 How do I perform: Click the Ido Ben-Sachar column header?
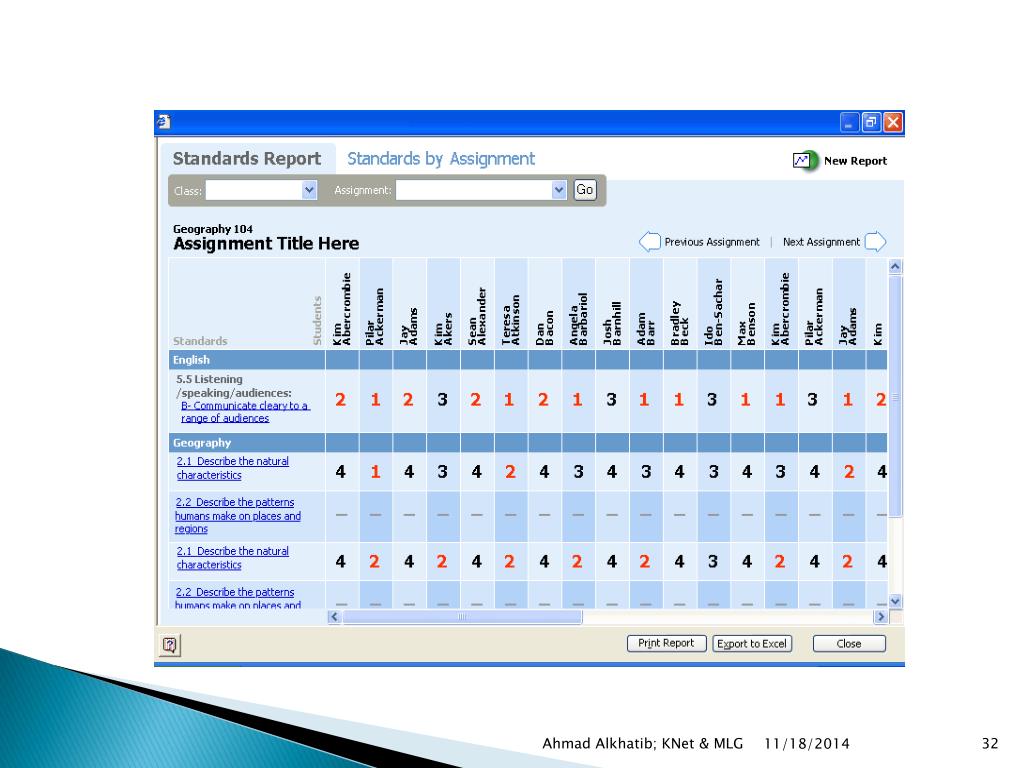(714, 304)
